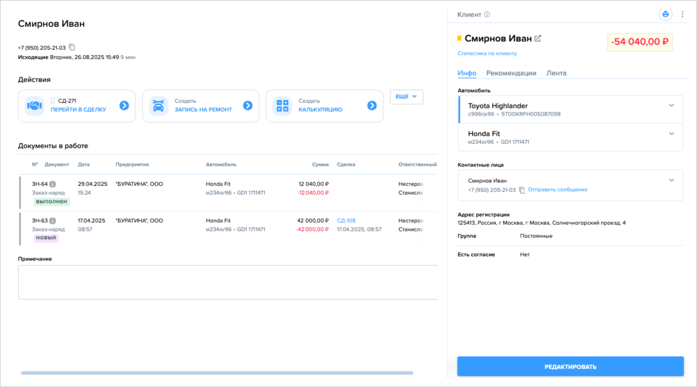Click info icon next to ЗН-63

(52, 220)
